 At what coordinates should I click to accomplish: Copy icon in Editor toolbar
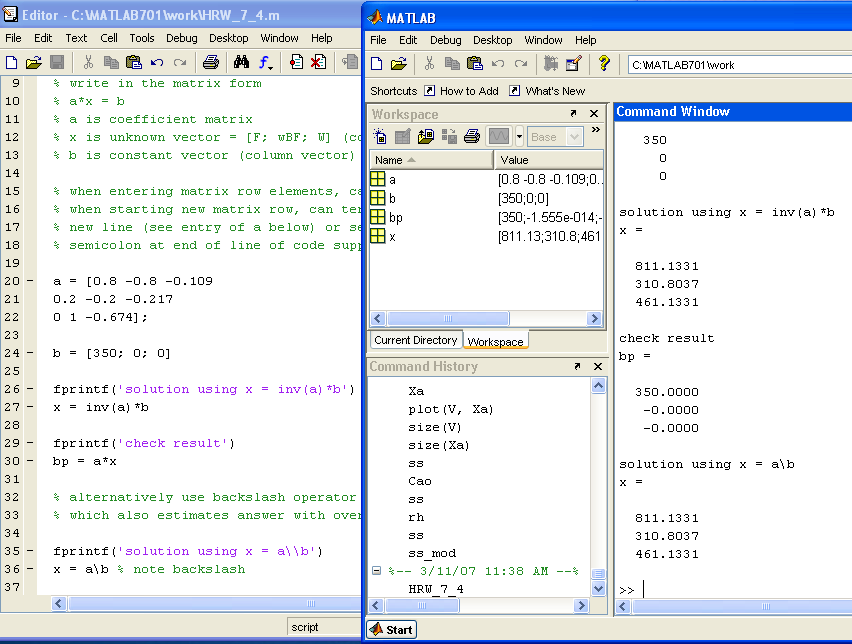tap(111, 62)
